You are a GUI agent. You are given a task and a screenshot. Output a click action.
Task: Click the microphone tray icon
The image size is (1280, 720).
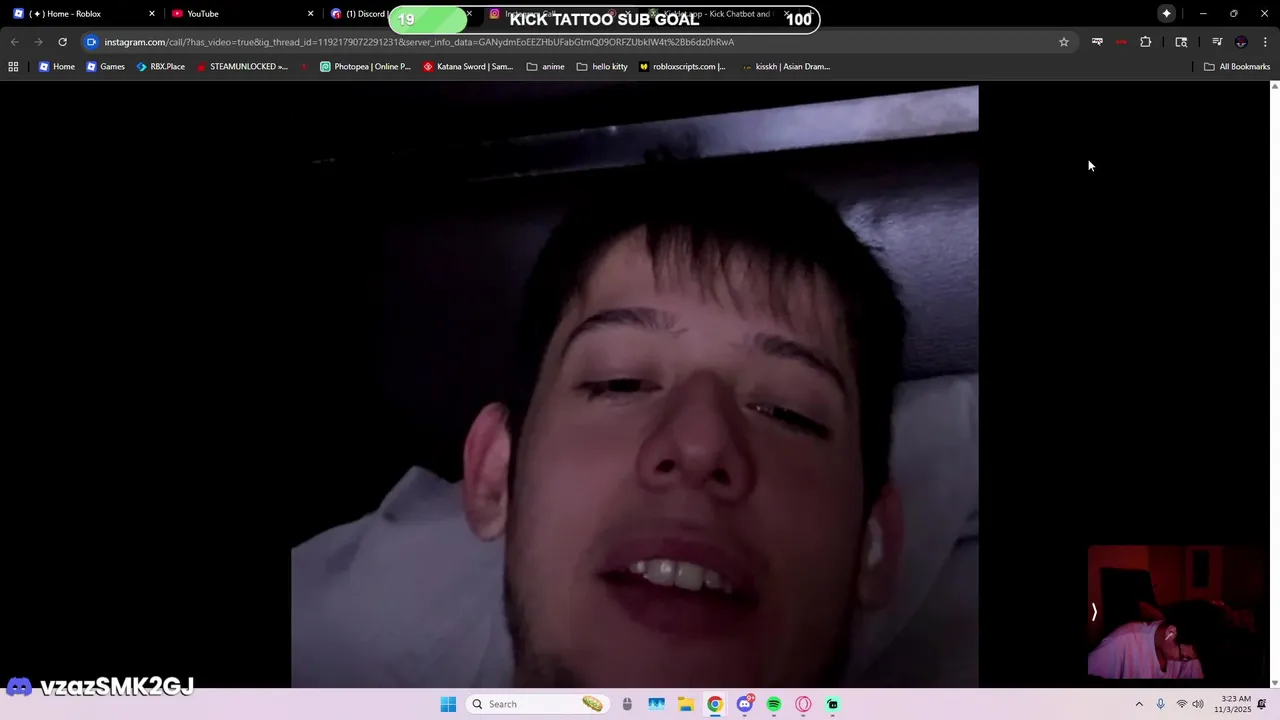[1161, 704]
